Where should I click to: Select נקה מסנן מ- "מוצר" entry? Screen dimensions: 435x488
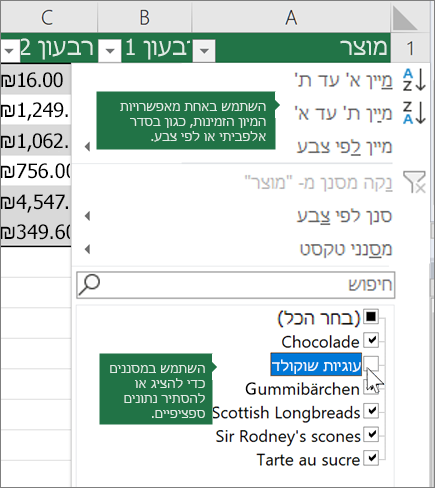point(319,183)
